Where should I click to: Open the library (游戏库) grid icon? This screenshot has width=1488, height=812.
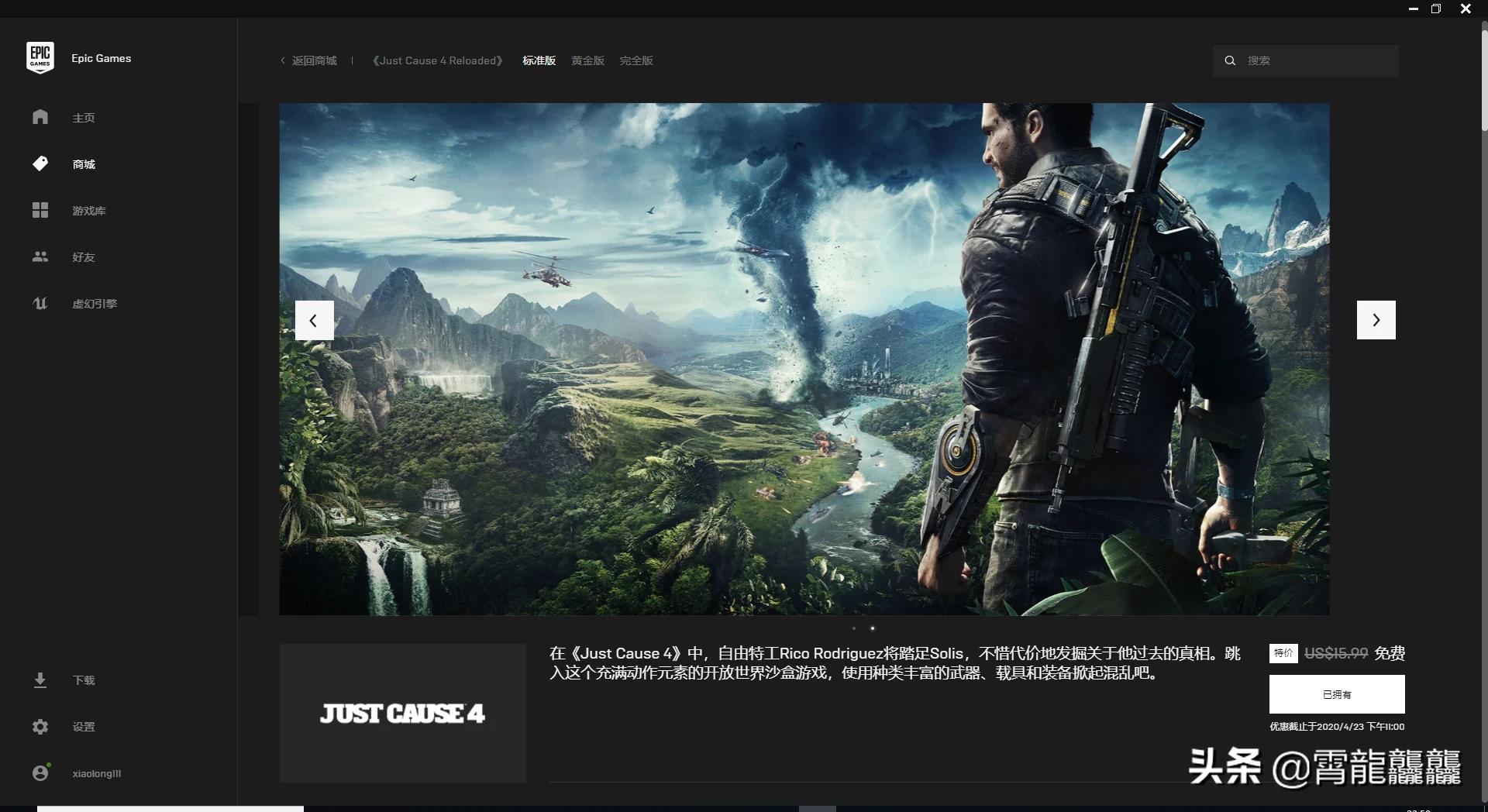40,210
